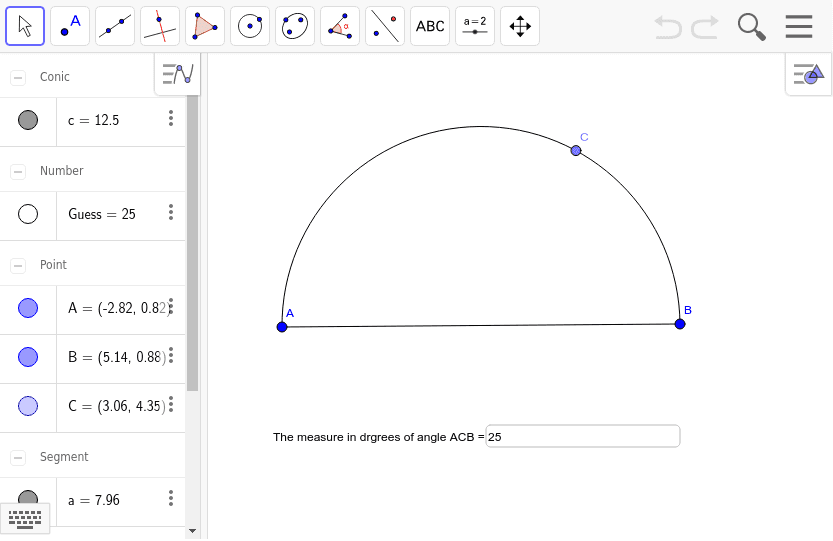Viewport: 833px width, 541px height.
Task: Open the search magnifier
Action: [751, 27]
